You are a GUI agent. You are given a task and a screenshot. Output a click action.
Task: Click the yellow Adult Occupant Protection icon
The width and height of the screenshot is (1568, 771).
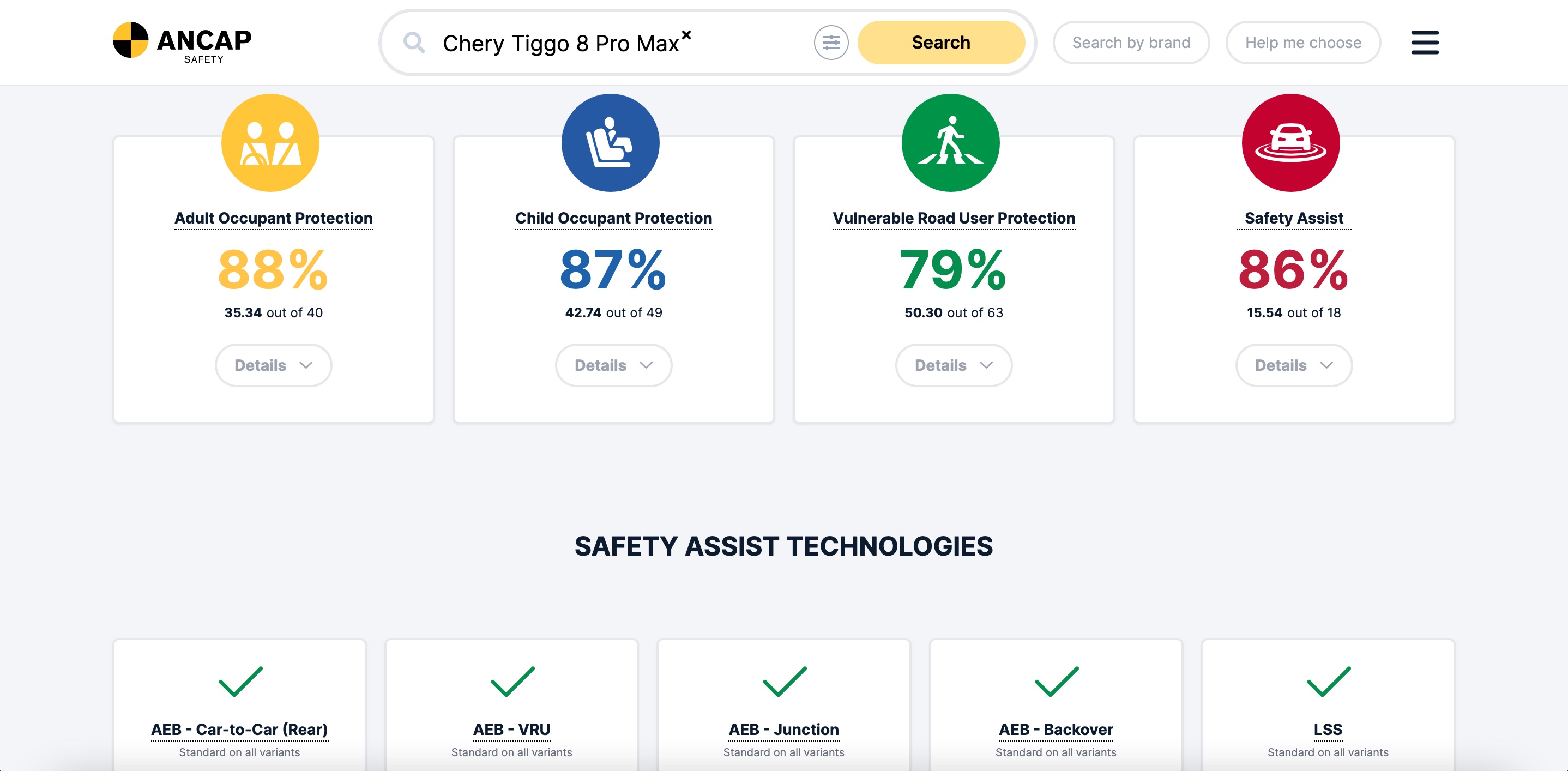tap(270, 142)
